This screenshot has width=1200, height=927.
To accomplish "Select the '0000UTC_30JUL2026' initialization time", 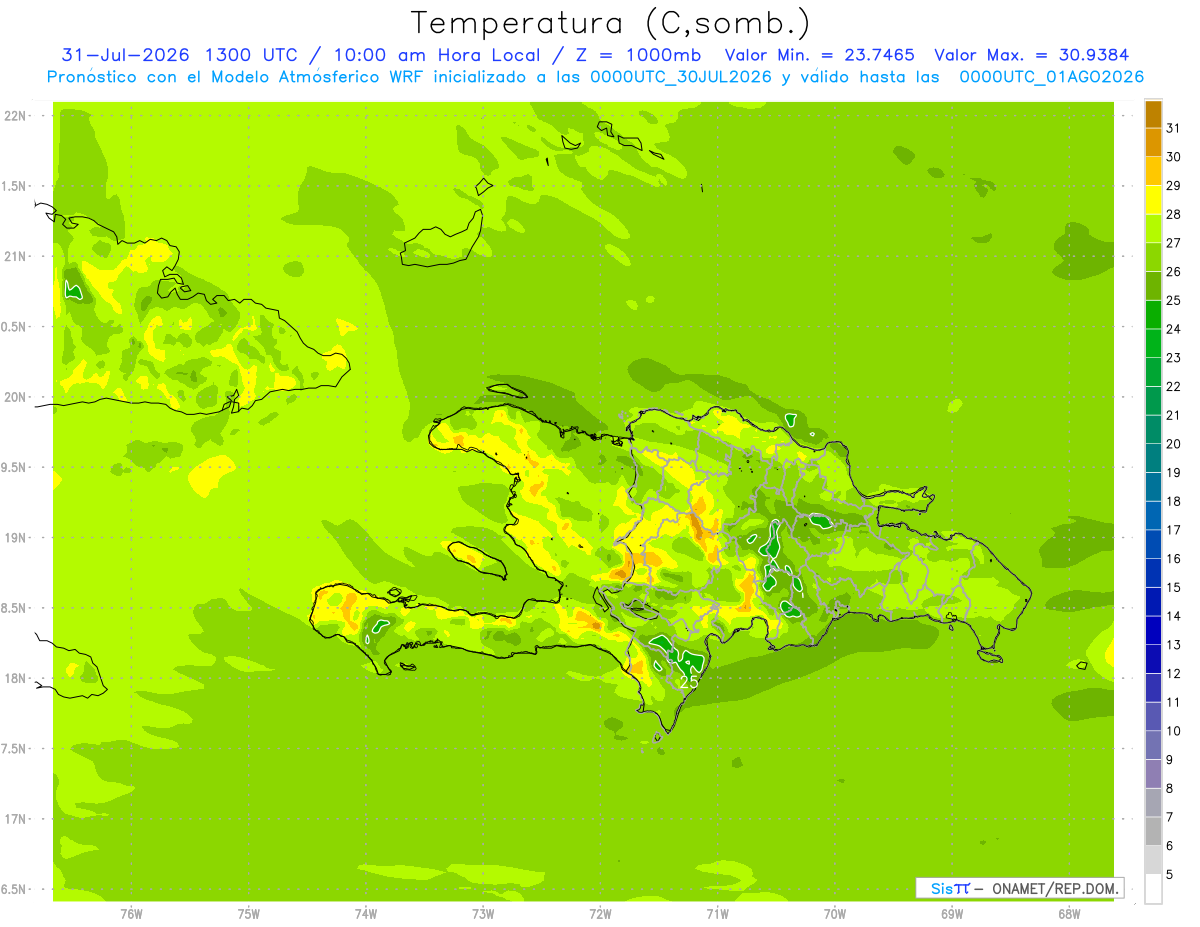I will [681, 77].
